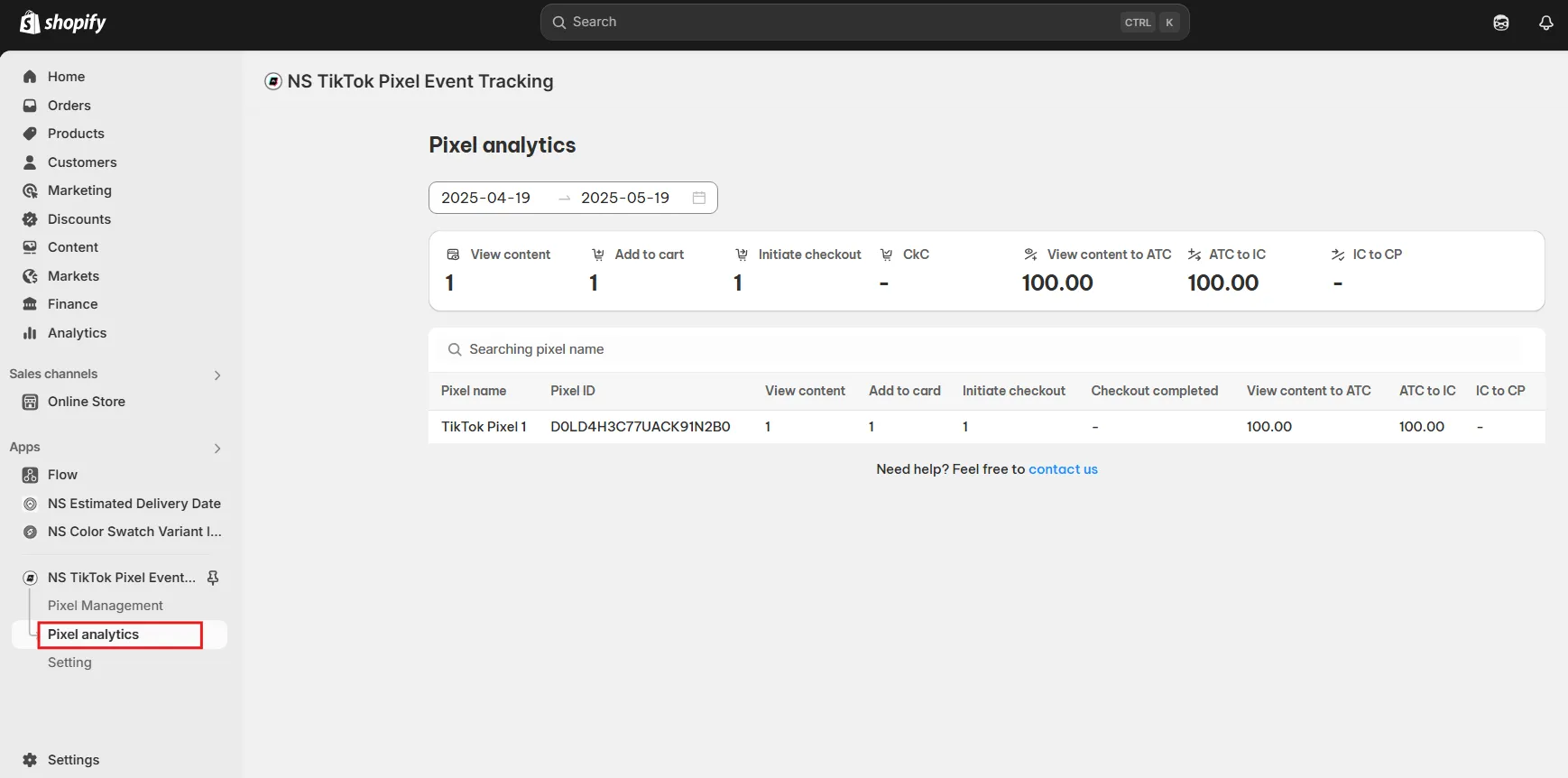Click the Flow app icon
The image size is (1568, 778).
click(30, 475)
